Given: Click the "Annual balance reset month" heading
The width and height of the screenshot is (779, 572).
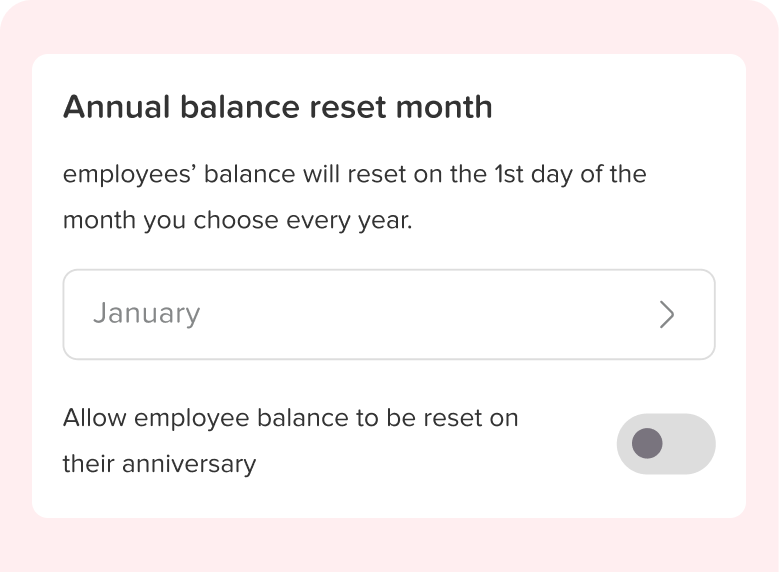Looking at the screenshot, I should (277, 107).
